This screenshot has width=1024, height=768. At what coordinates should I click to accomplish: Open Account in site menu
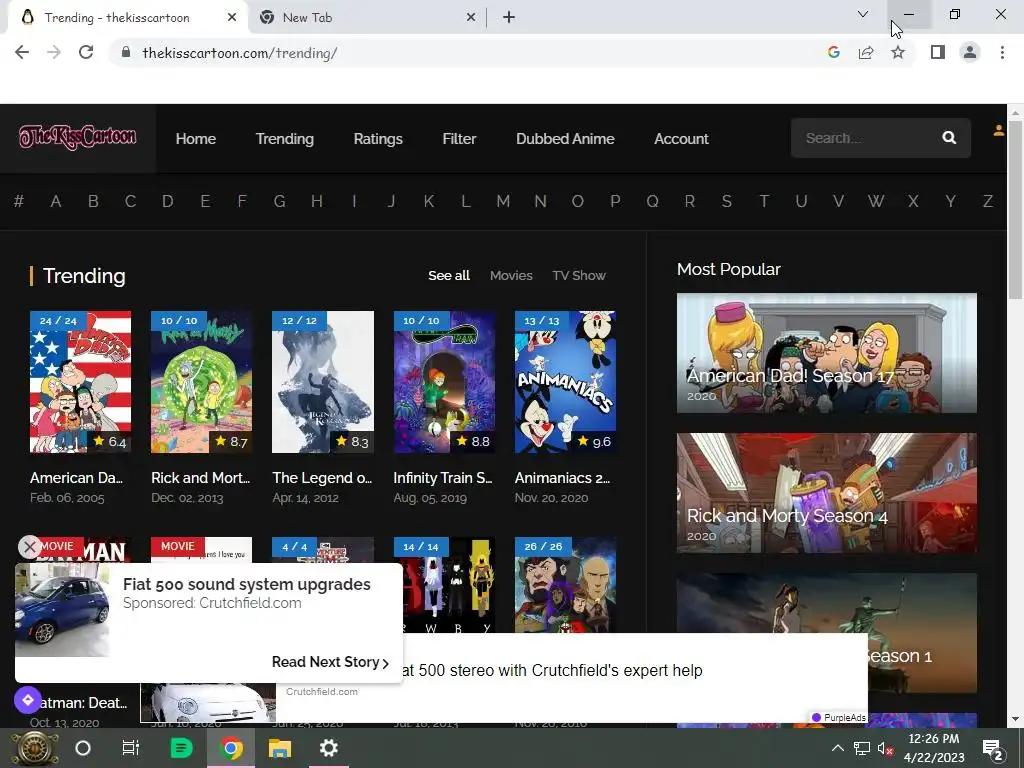tap(681, 138)
